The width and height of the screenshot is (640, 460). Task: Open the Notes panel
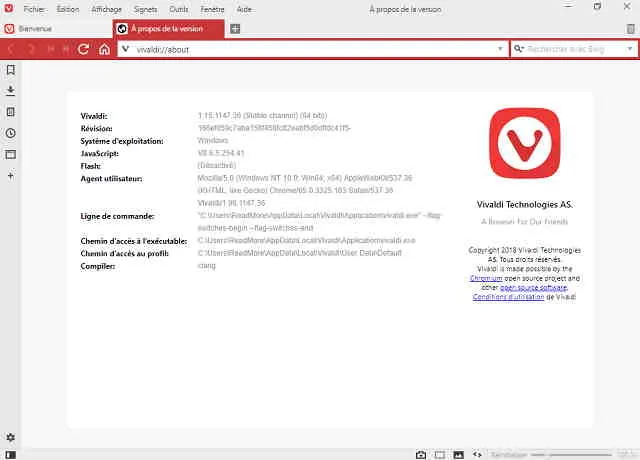[x=11, y=112]
